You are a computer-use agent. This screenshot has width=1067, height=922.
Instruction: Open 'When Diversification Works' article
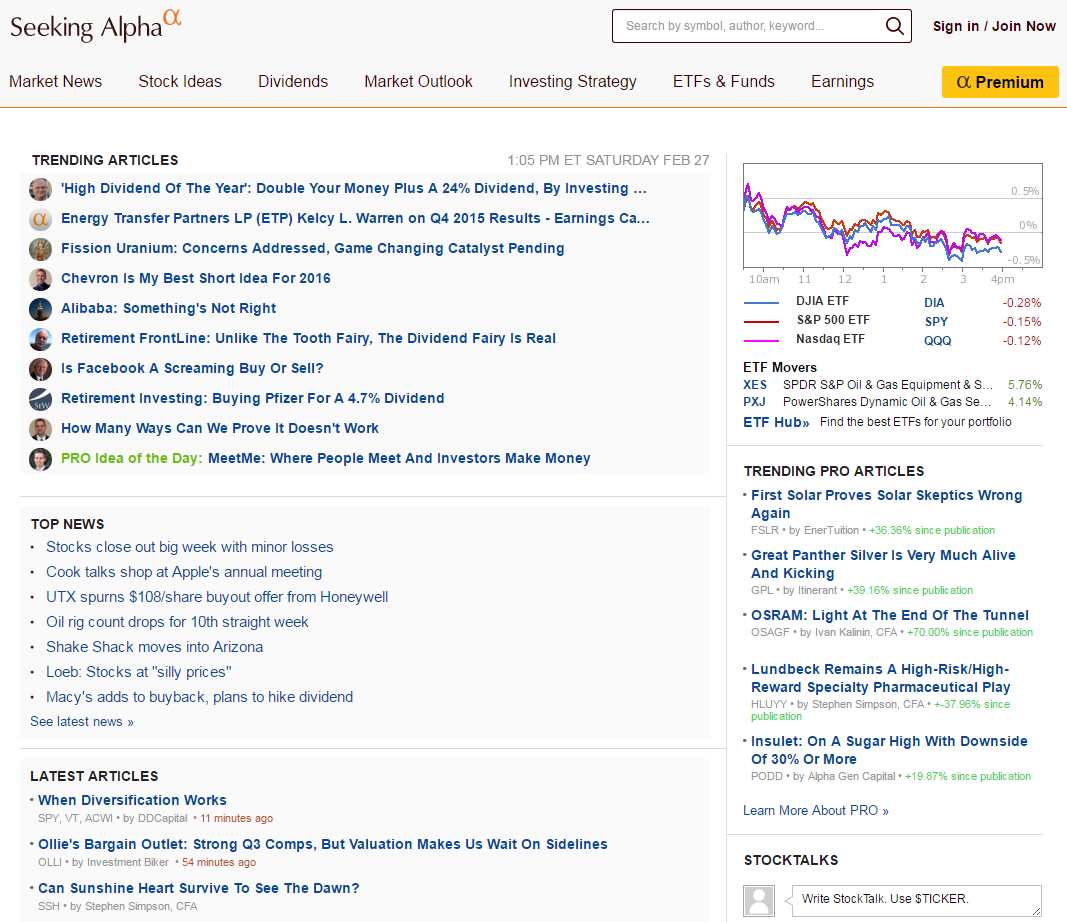[132, 800]
